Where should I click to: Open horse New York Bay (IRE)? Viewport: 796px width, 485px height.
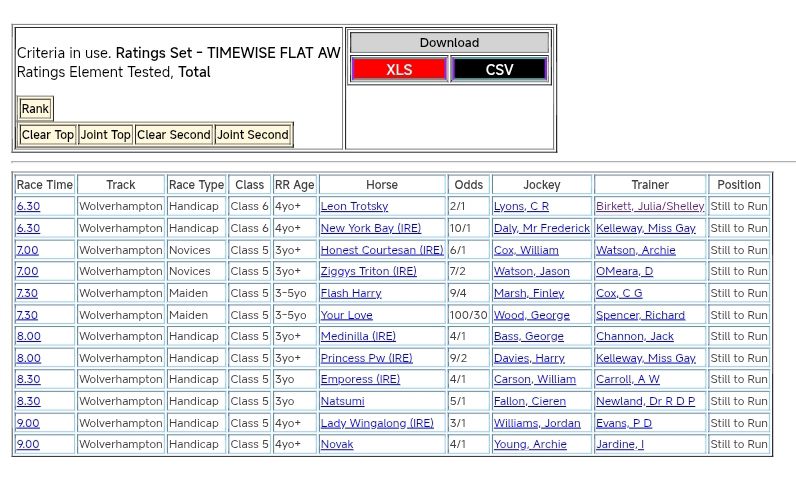(x=371, y=229)
